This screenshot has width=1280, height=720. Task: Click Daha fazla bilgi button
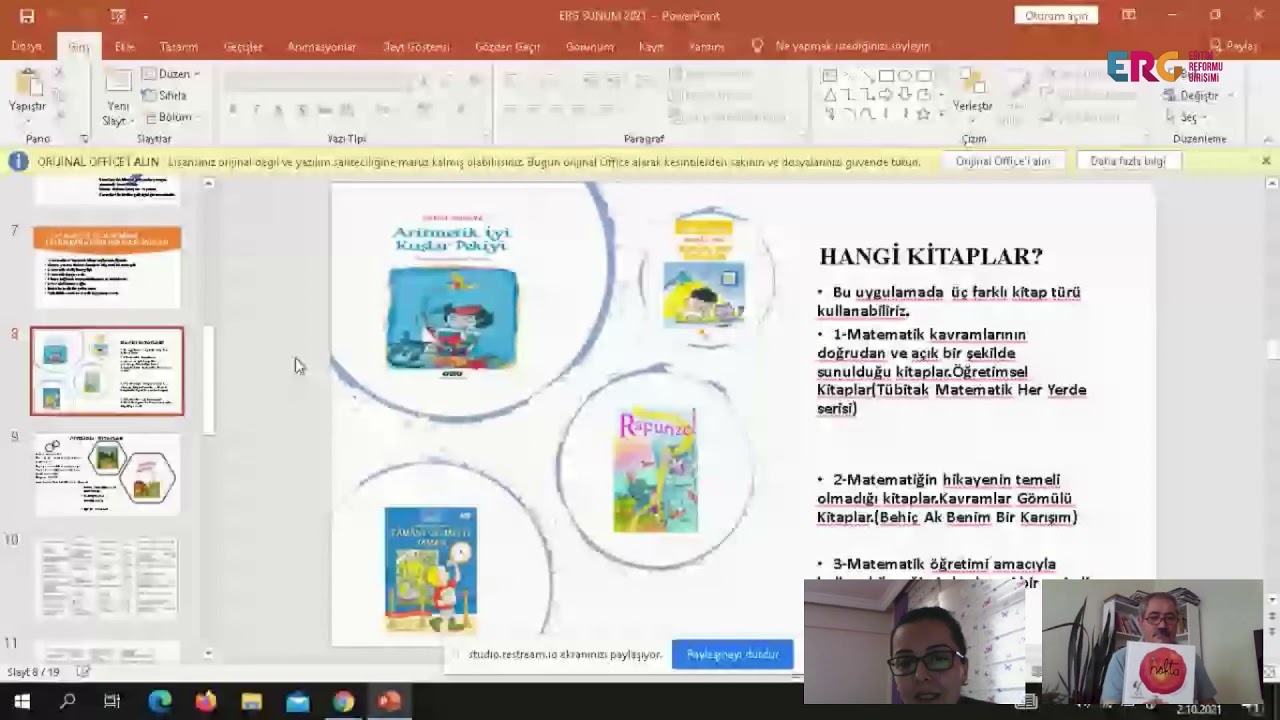point(1127,161)
